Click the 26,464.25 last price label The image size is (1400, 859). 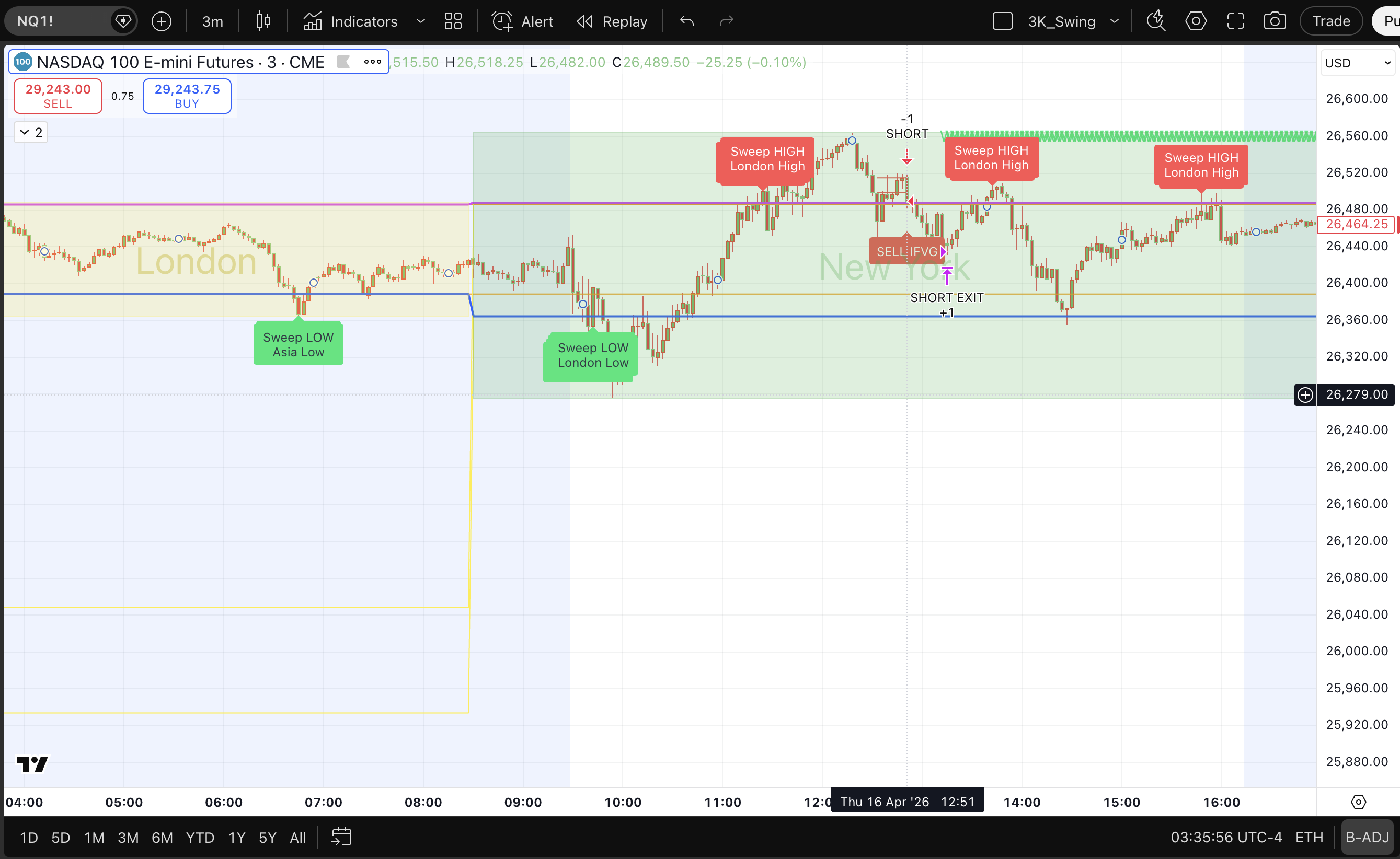click(1357, 224)
